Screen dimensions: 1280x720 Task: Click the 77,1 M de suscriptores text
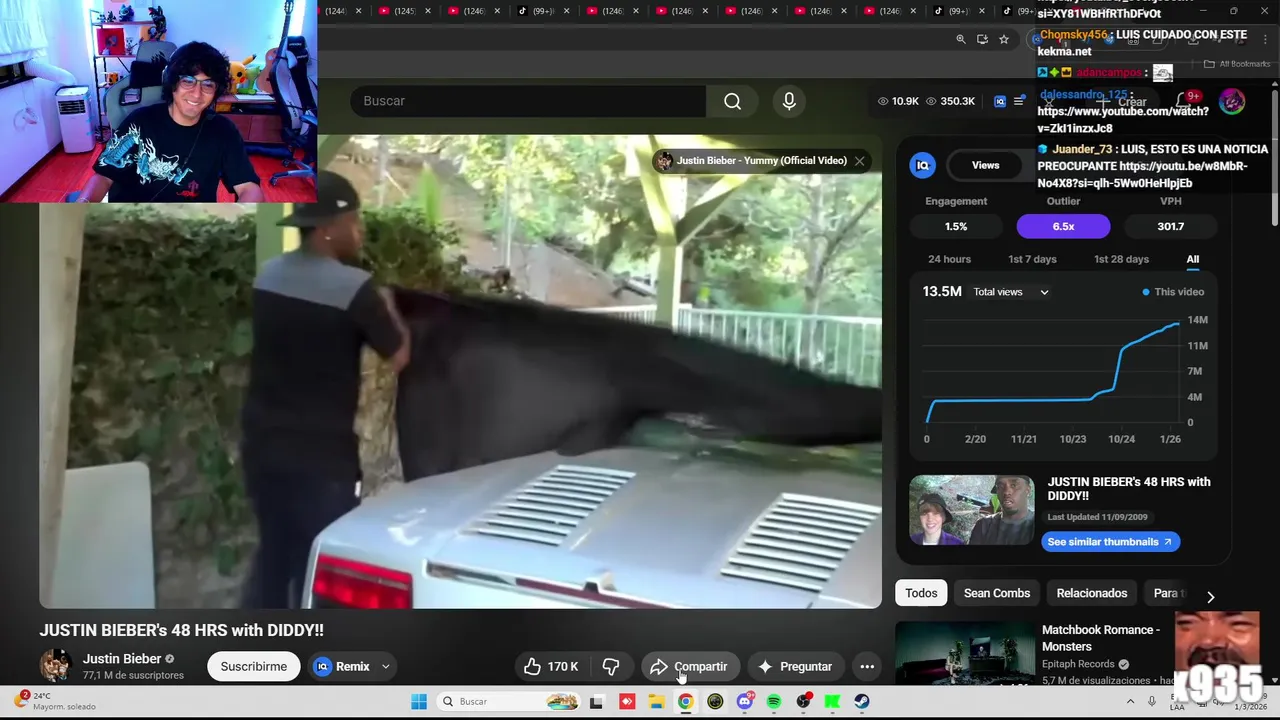click(133, 676)
